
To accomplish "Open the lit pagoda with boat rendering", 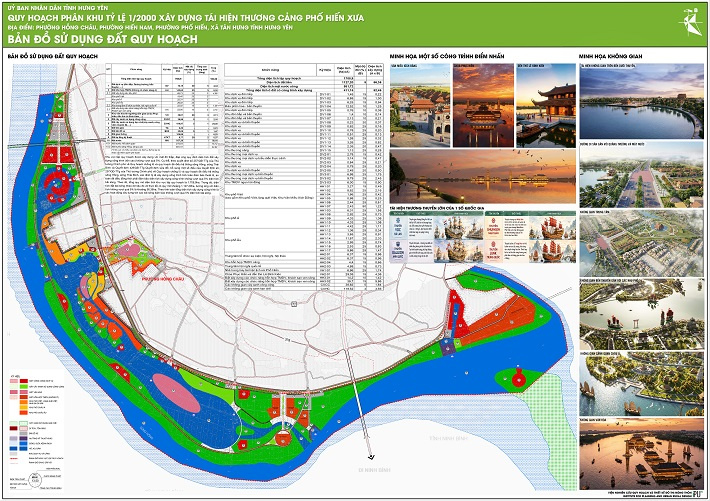I will [546, 106].
